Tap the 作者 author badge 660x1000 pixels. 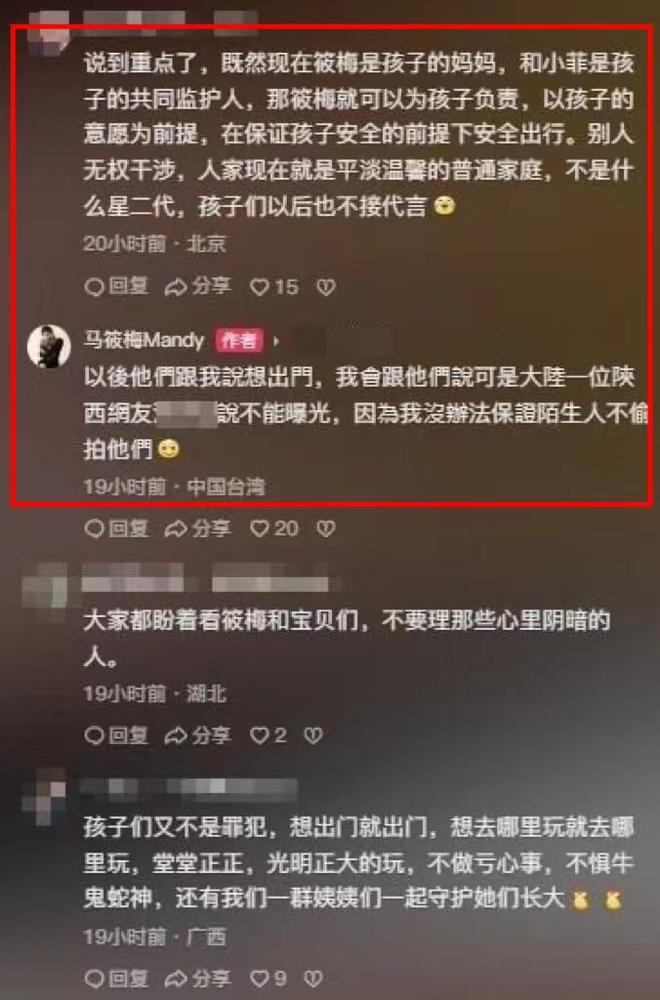(x=239, y=341)
